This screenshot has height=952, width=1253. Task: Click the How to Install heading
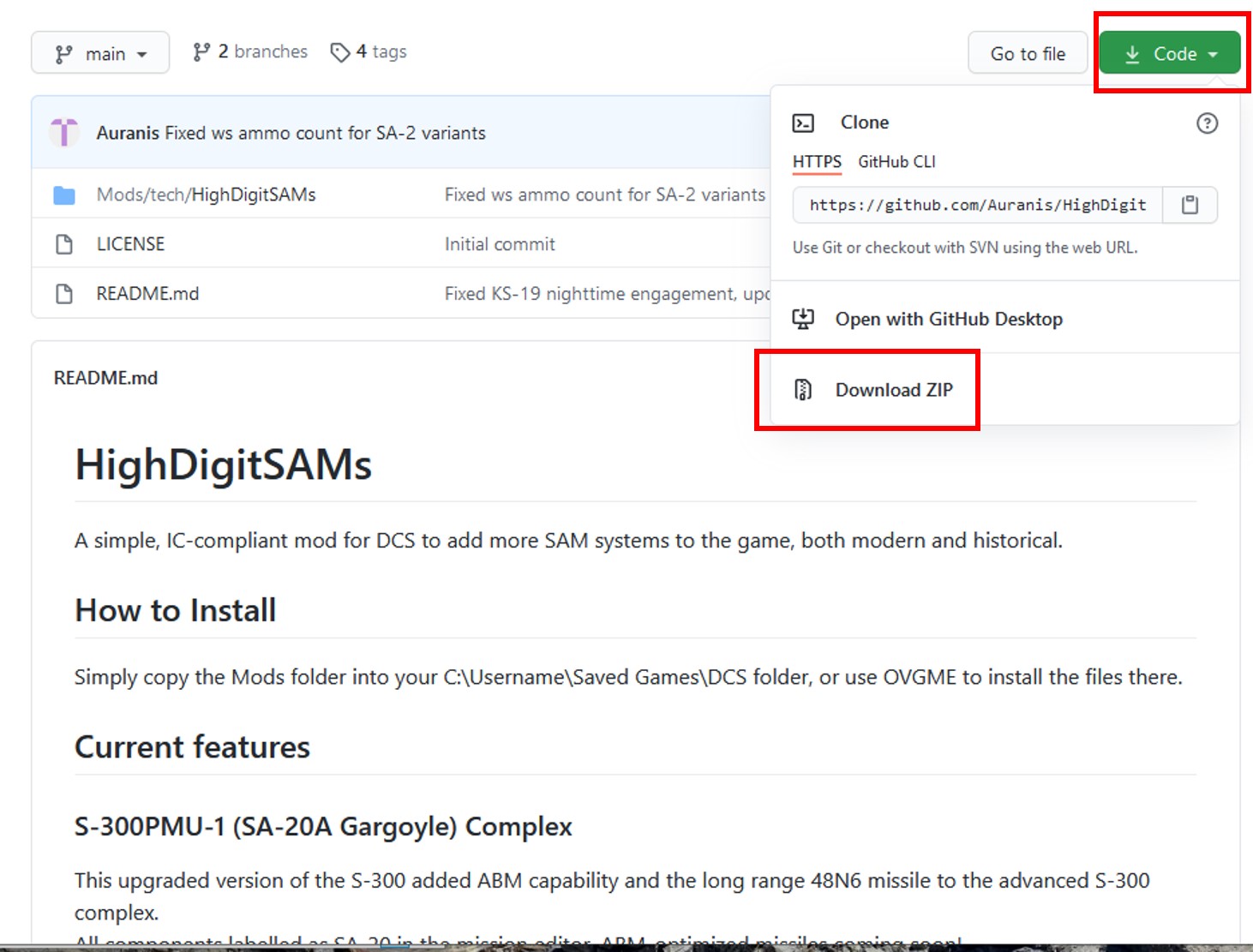click(175, 610)
